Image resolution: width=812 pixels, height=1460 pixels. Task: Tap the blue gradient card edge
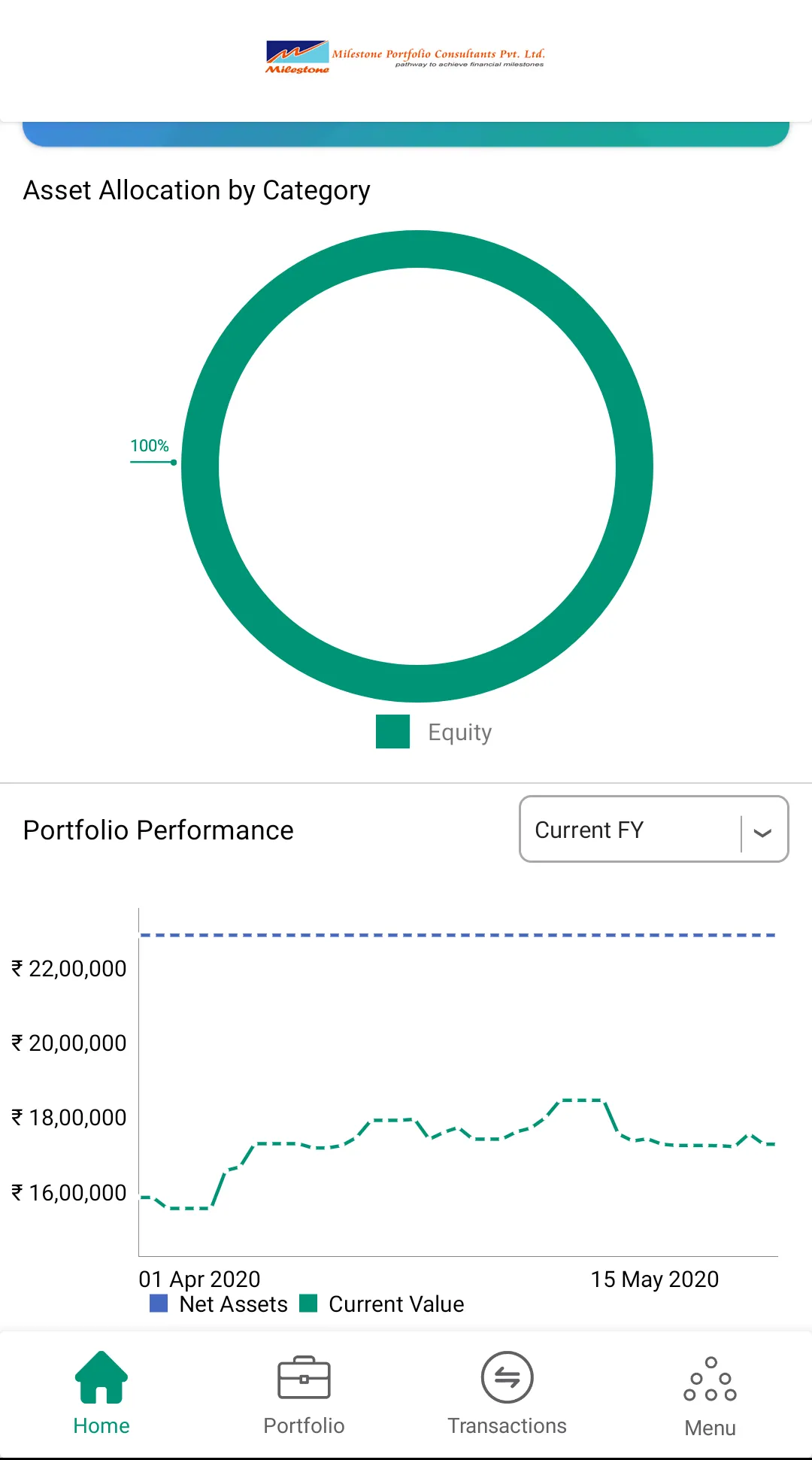click(x=406, y=134)
